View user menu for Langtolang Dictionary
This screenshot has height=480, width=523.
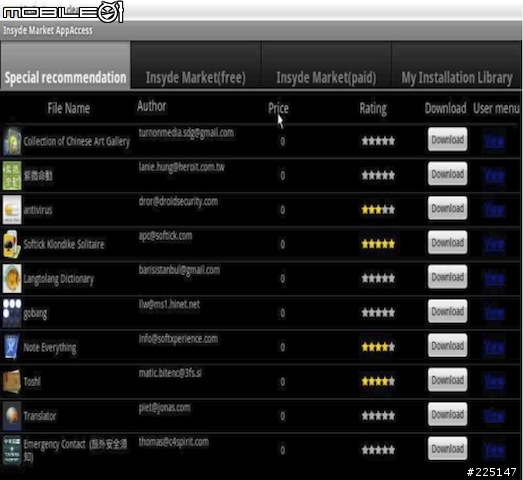click(494, 279)
